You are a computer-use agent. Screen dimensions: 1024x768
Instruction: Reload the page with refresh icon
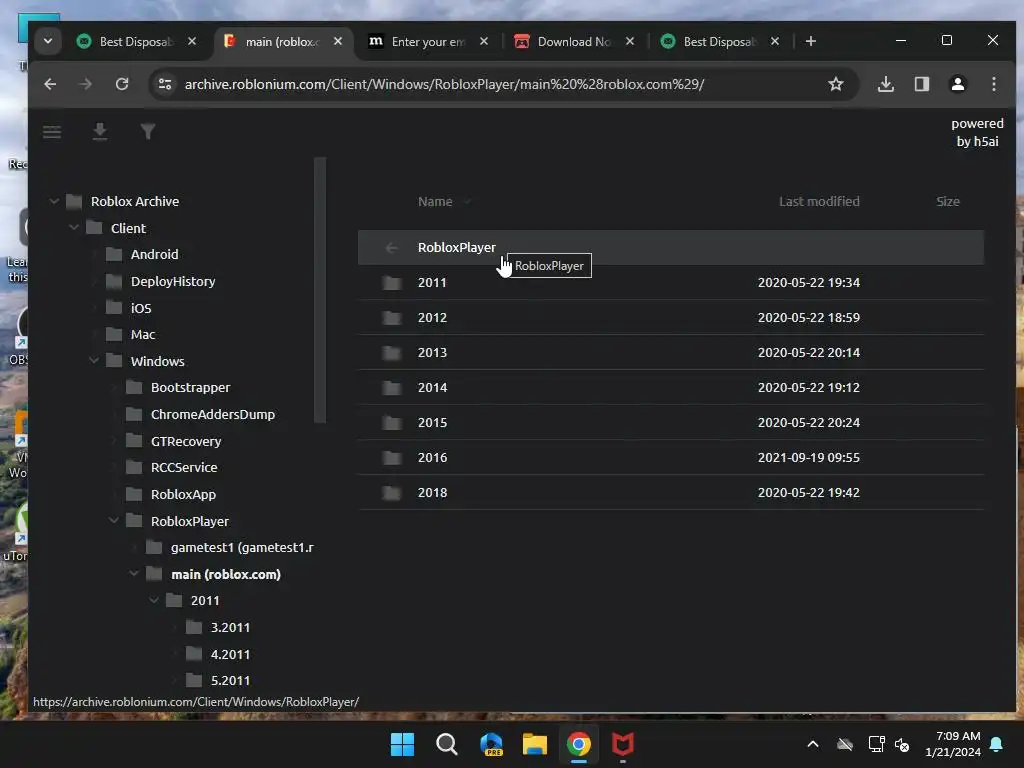(x=121, y=84)
